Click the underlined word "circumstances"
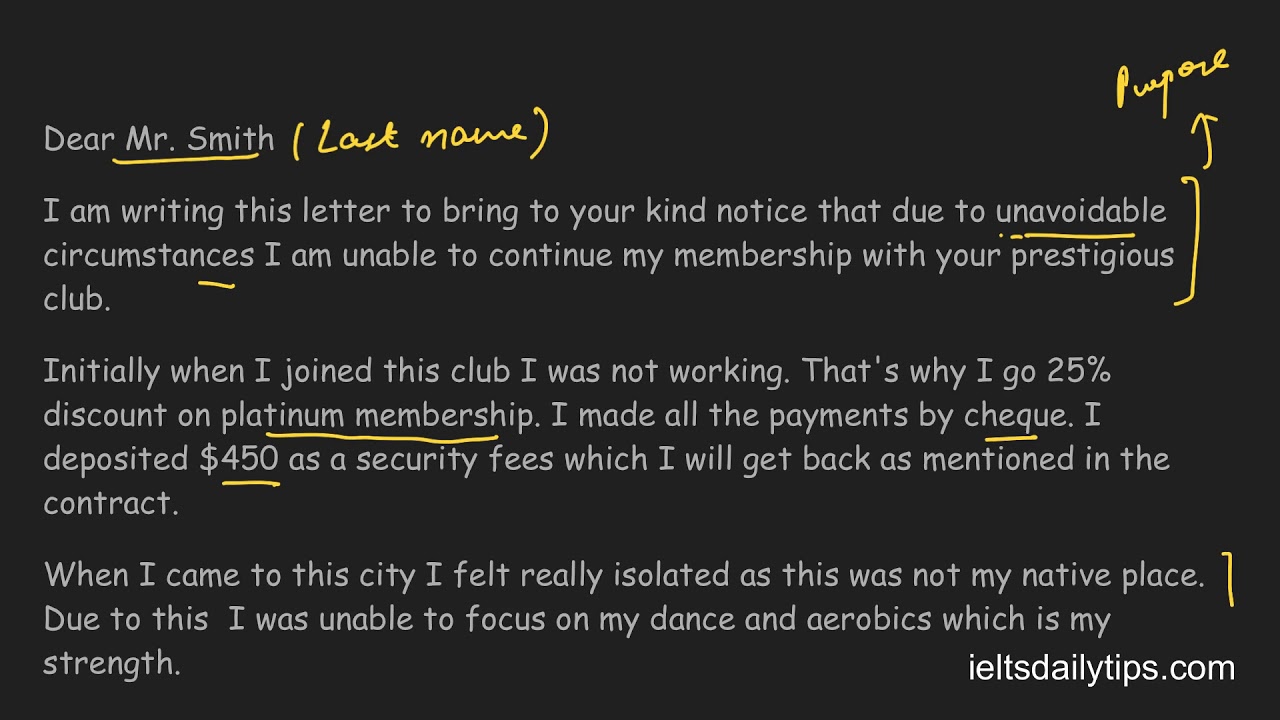This screenshot has height=720, width=1280. click(x=148, y=256)
